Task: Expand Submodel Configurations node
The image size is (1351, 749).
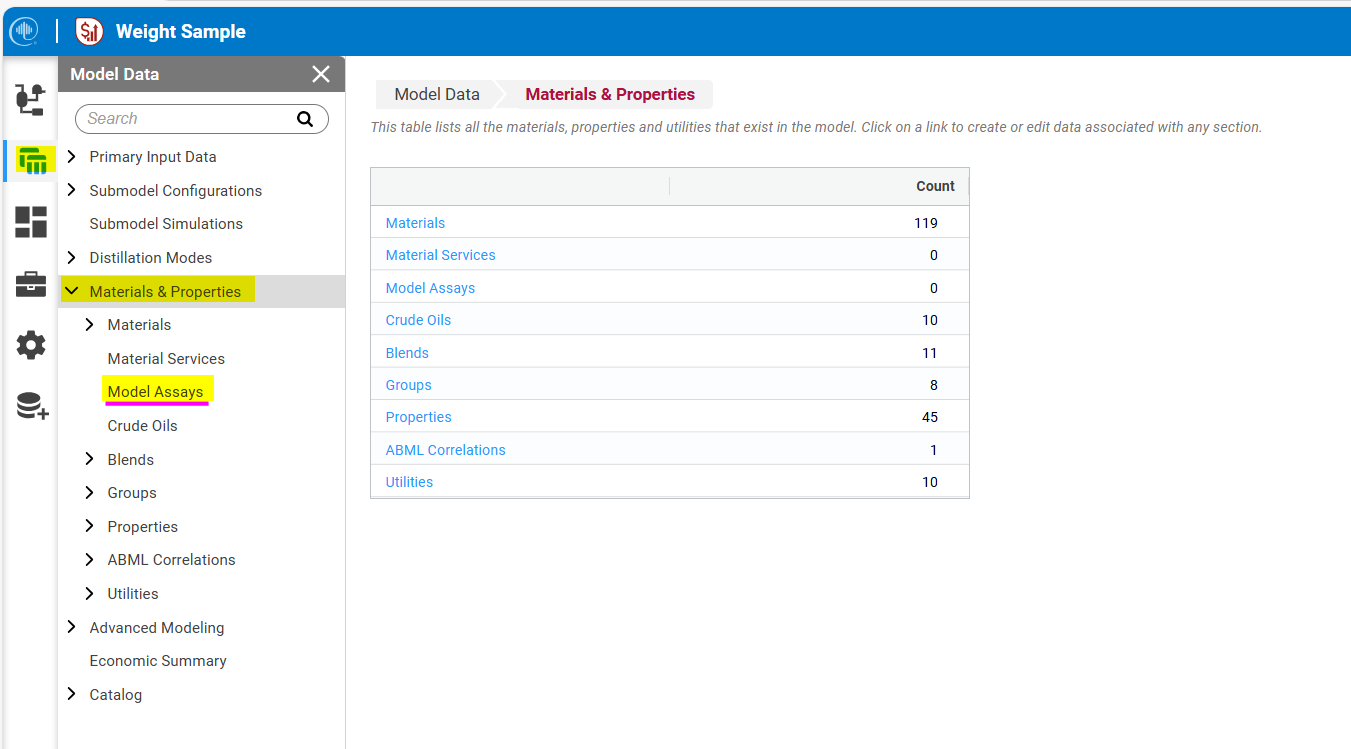Action: [71, 190]
